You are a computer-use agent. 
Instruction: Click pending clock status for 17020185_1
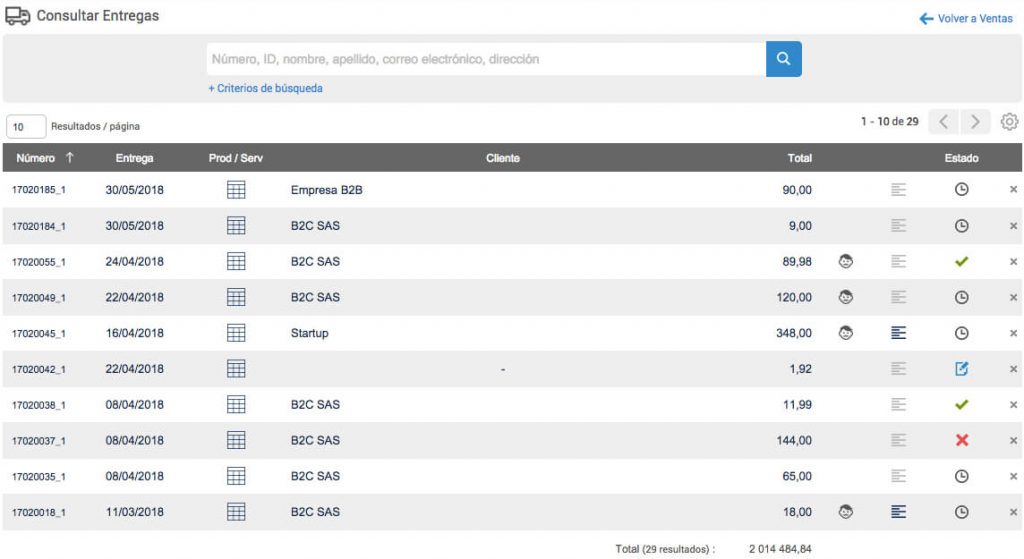961,189
